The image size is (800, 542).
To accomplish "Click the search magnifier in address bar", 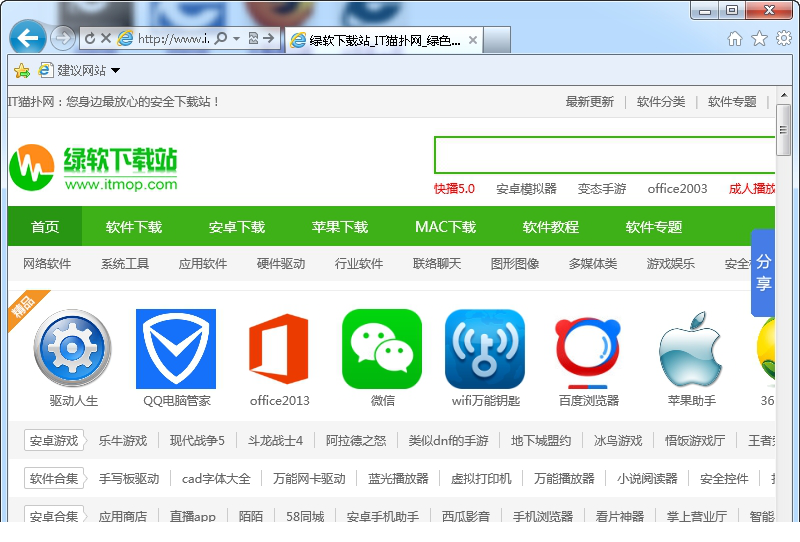I will (221, 38).
